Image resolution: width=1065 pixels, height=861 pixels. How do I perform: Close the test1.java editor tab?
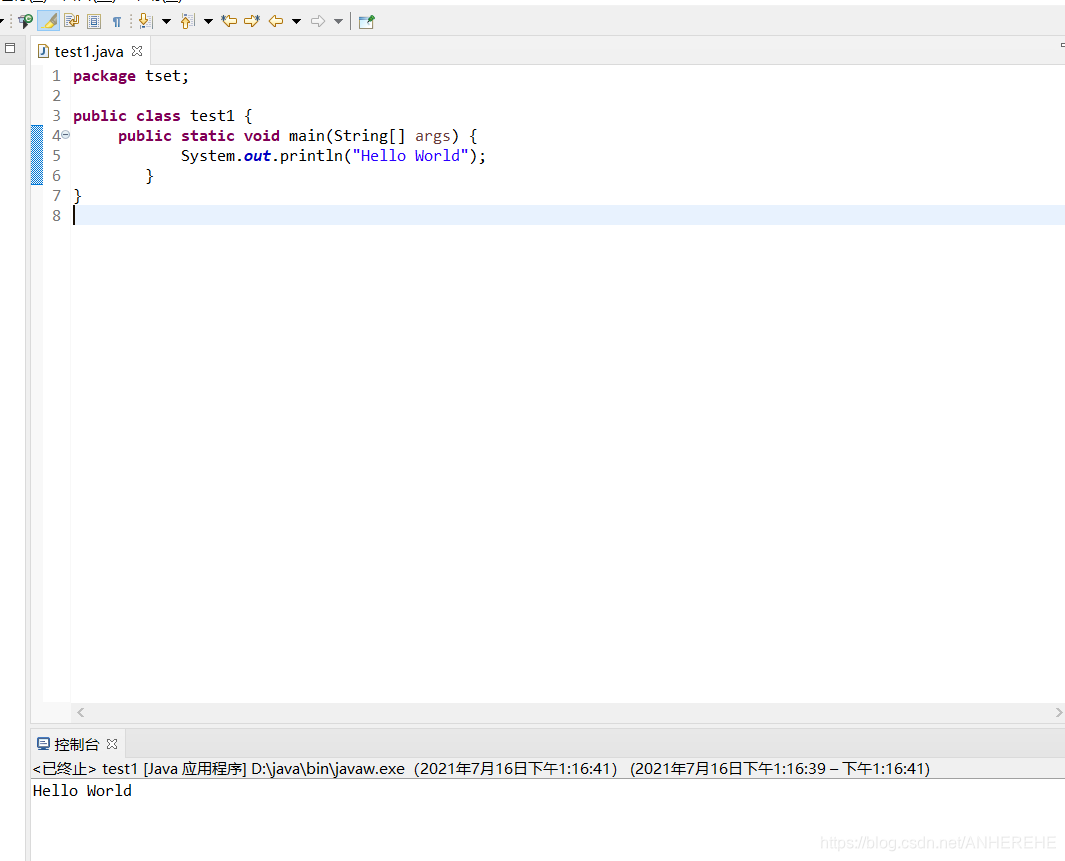pyautogui.click(x=136, y=51)
